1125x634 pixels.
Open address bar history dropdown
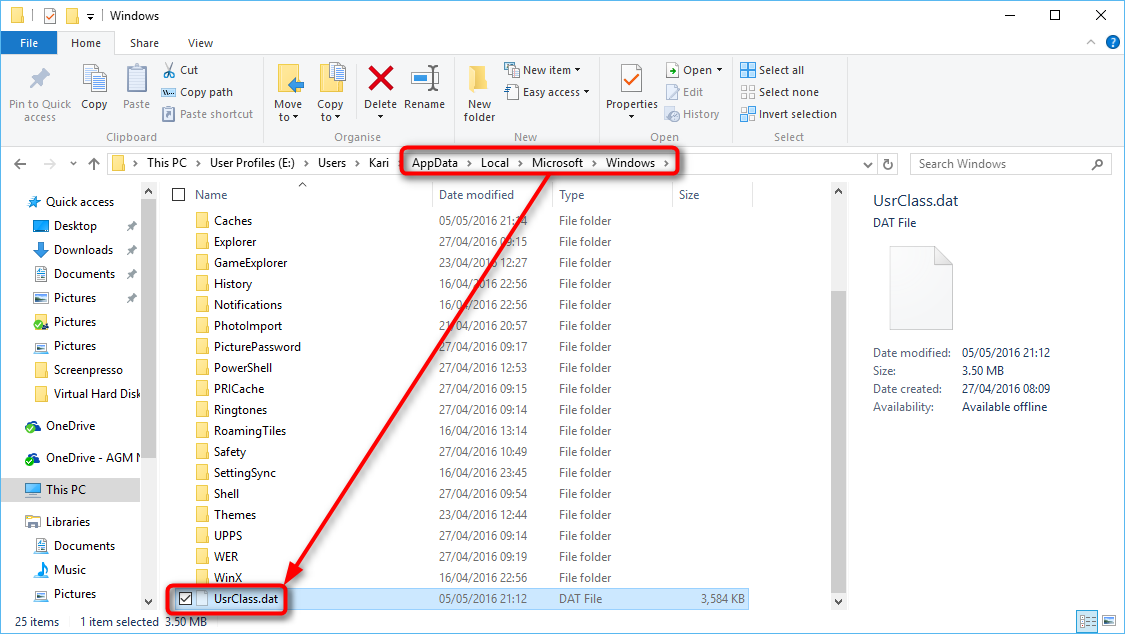(867, 164)
